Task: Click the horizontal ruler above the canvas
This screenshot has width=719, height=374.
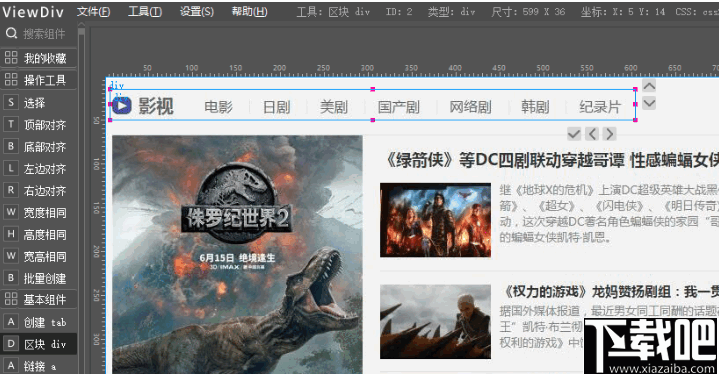Action: point(413,70)
